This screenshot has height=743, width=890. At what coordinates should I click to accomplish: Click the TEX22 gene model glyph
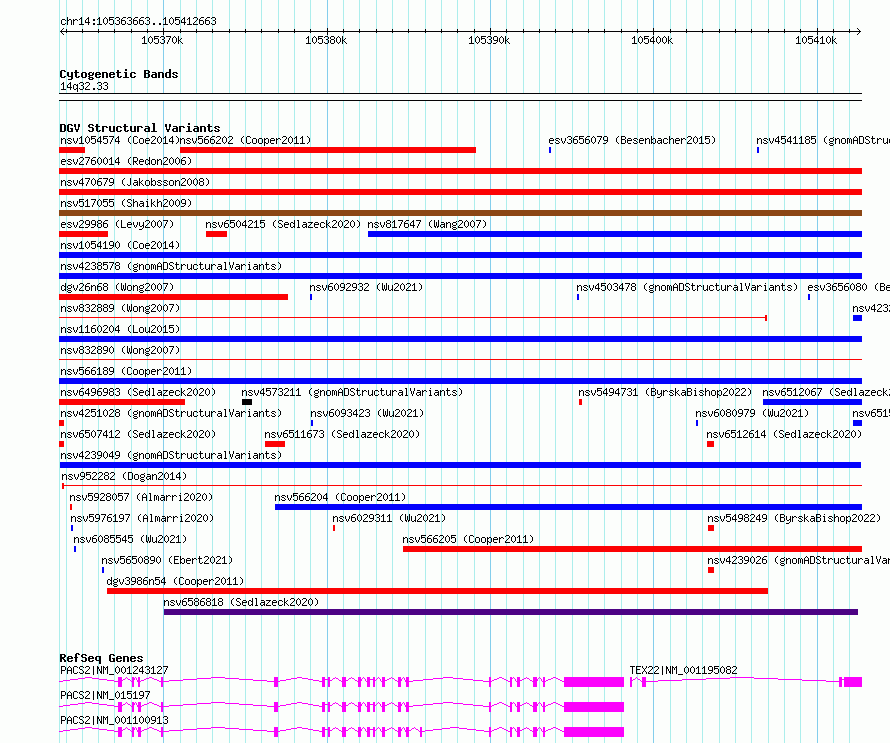click(746, 682)
